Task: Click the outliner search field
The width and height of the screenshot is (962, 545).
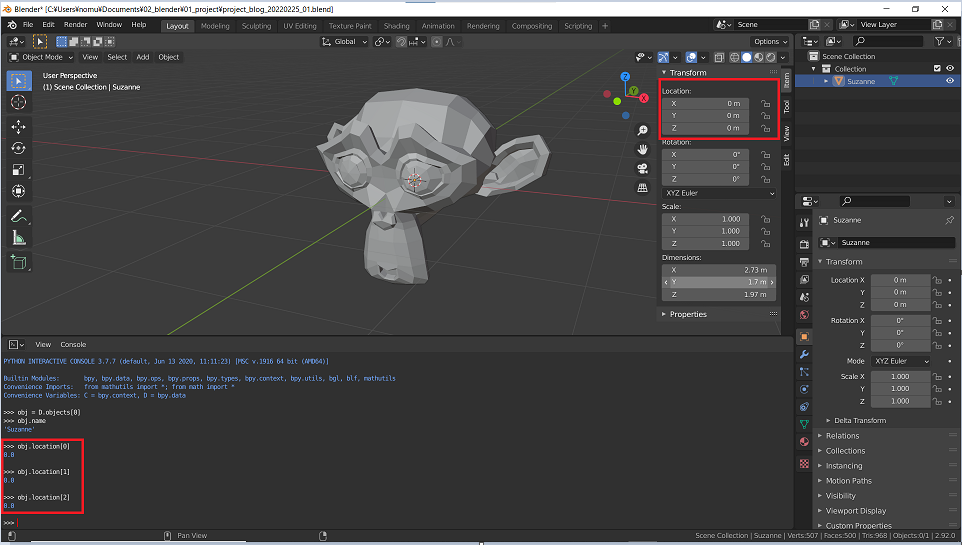Action: click(887, 41)
